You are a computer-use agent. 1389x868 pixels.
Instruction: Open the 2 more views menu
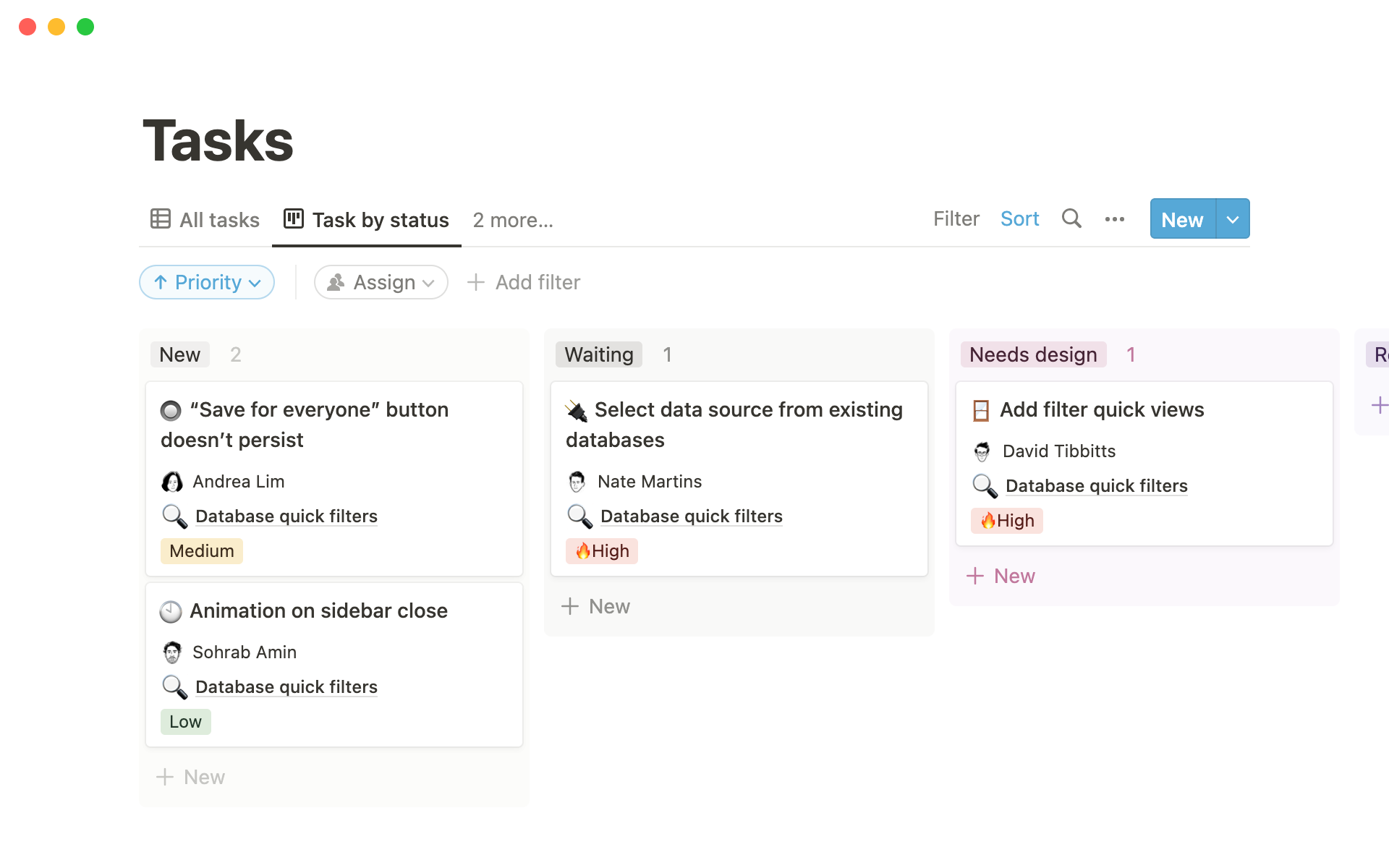click(x=512, y=220)
